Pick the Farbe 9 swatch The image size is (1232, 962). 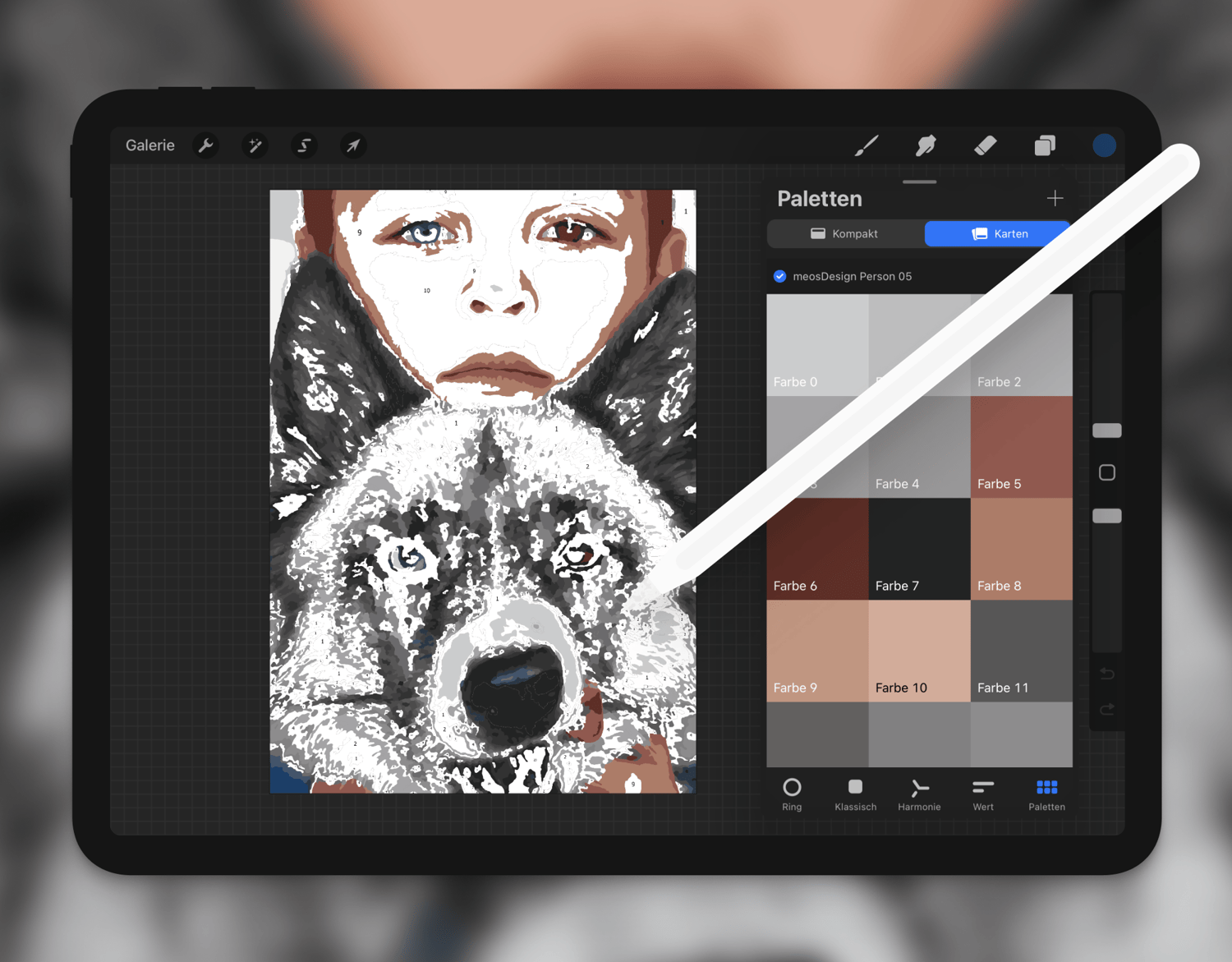click(817, 651)
